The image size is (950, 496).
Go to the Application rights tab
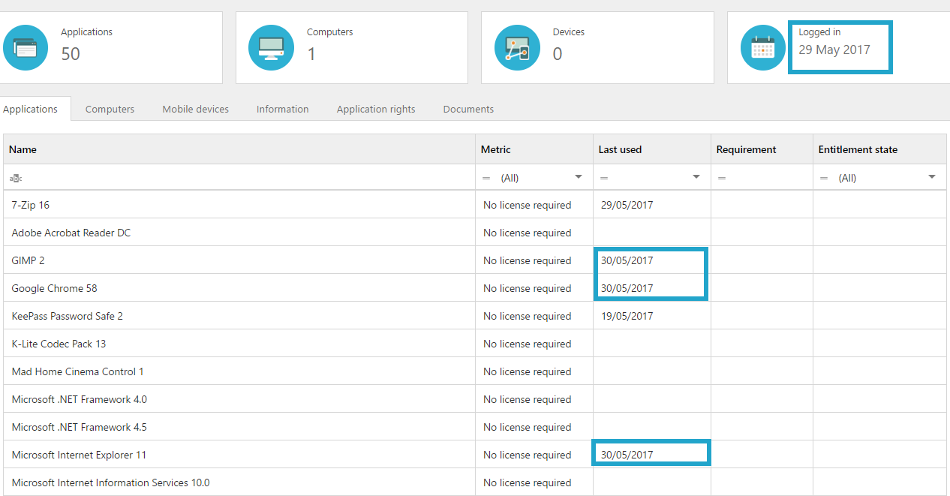376,109
